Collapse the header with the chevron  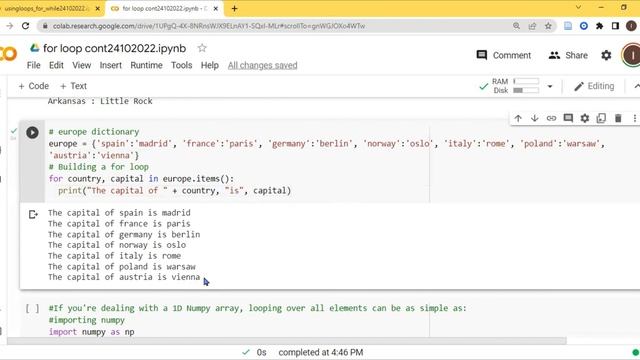(x=636, y=86)
